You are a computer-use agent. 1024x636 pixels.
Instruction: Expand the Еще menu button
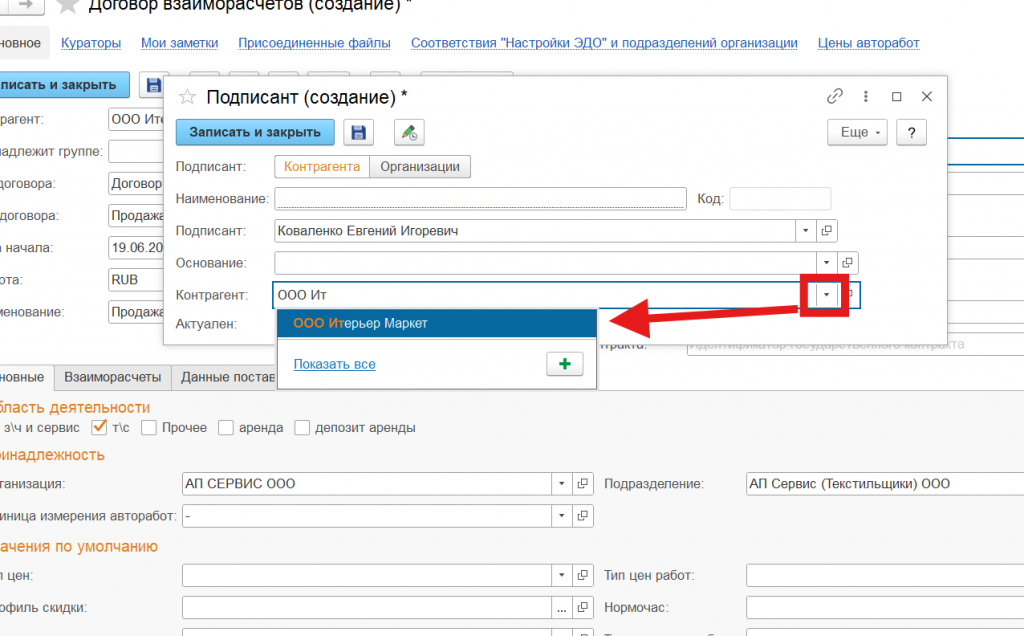click(857, 132)
